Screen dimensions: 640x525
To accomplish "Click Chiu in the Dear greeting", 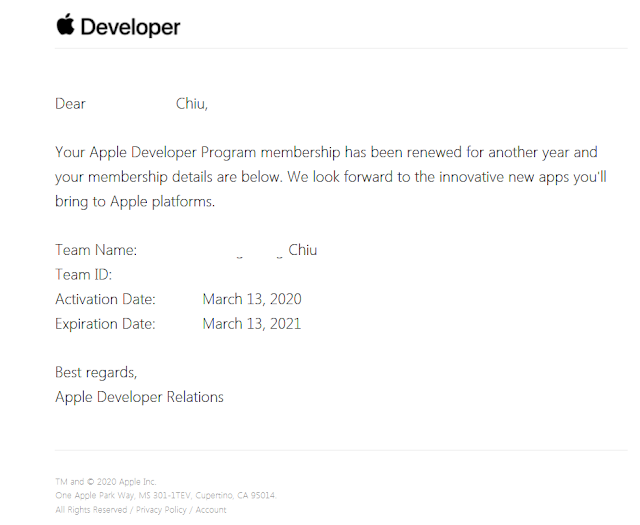I will pyautogui.click(x=192, y=104).
